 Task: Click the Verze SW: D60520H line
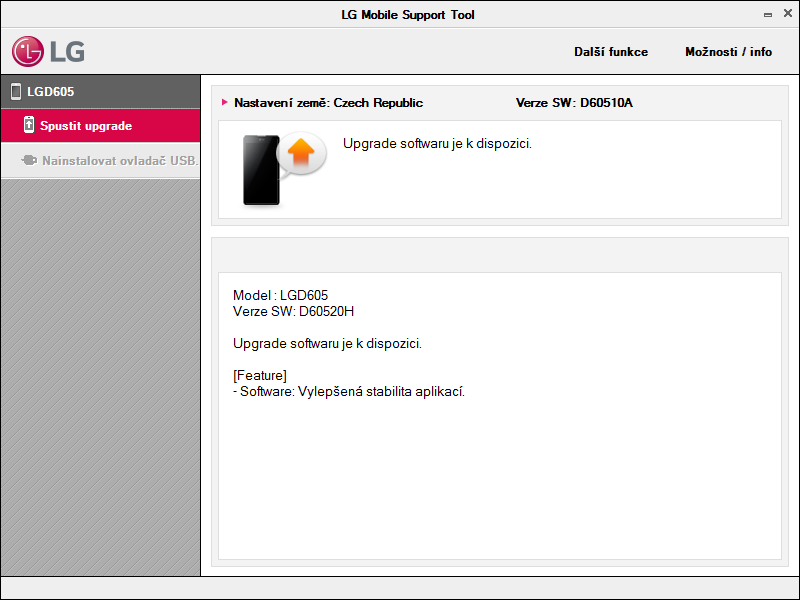pos(293,311)
